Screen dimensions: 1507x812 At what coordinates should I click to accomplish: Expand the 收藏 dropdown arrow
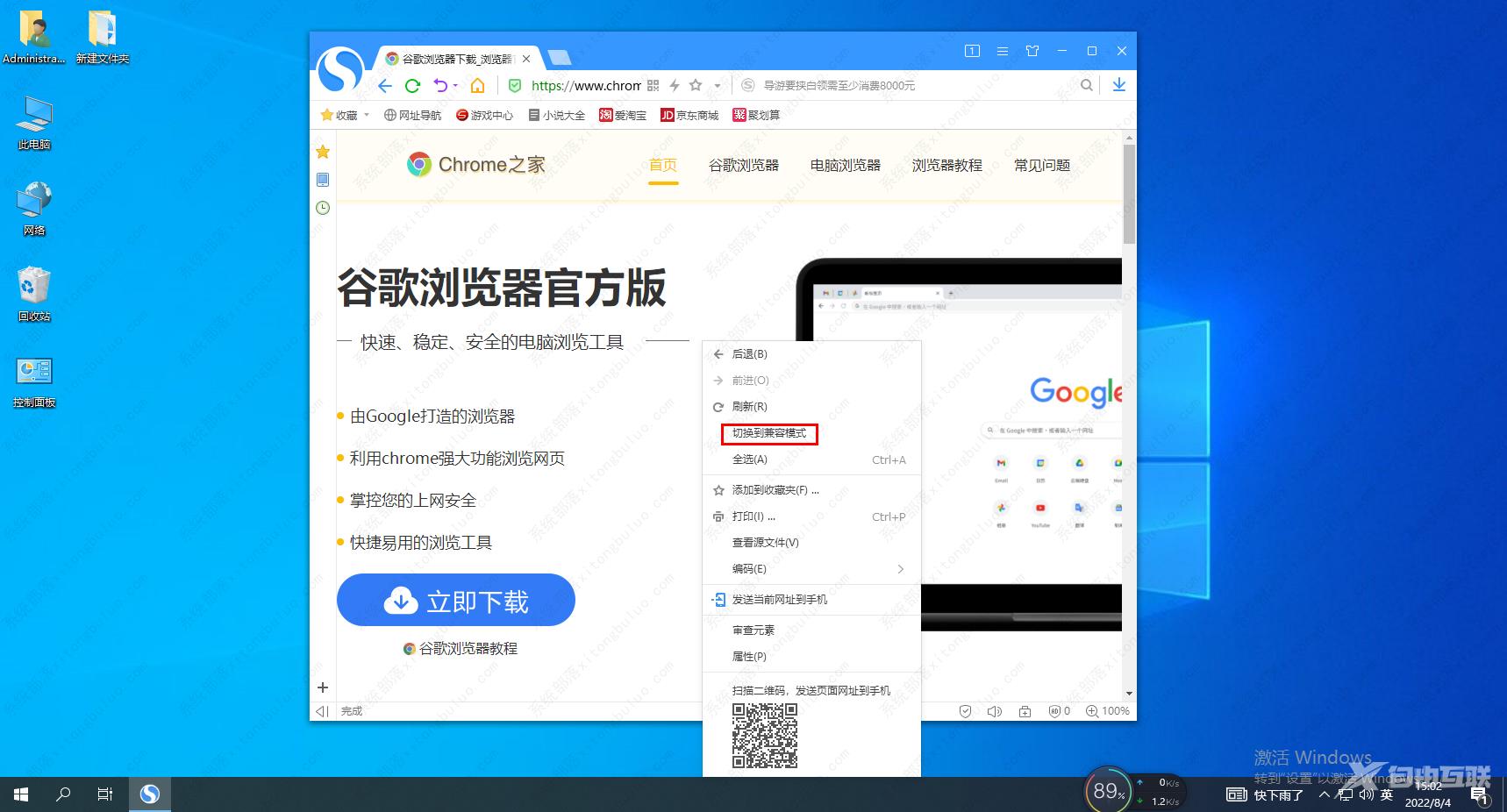(366, 115)
